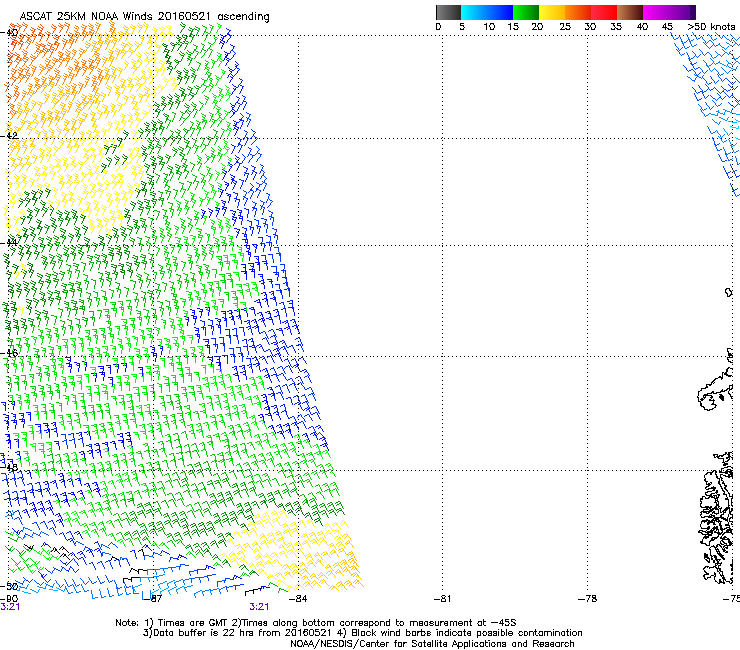This screenshot has height=650, width=740.
Task: Click the legend tick label '30'
Action: [590, 27]
